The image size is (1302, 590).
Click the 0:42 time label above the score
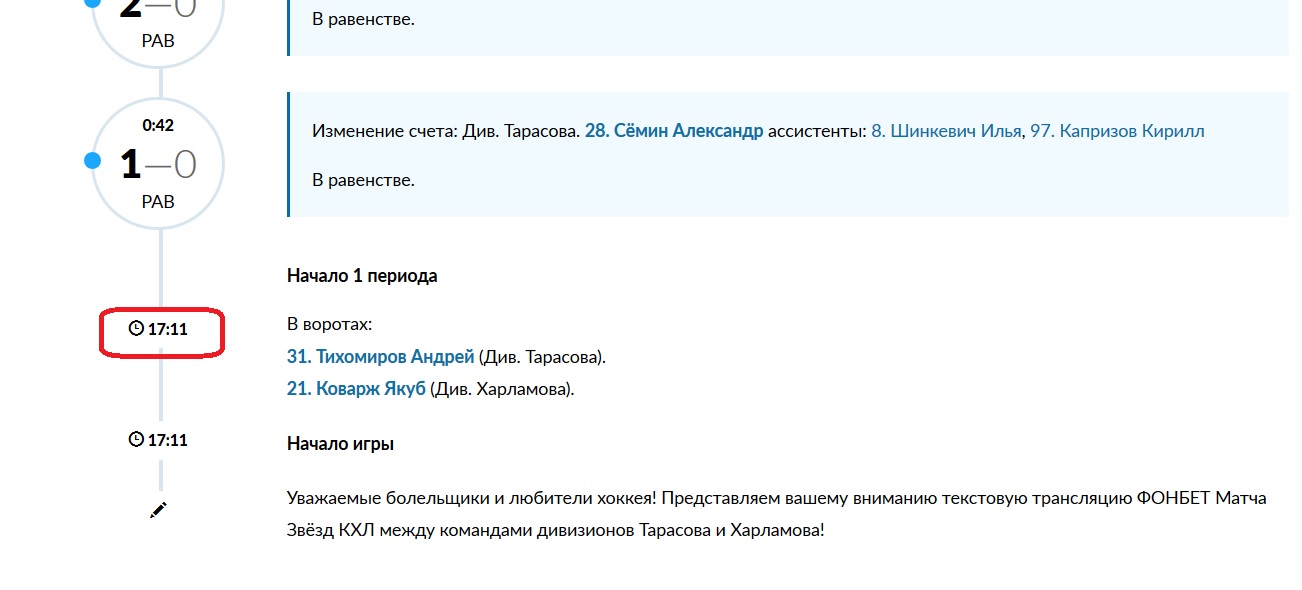coord(158,125)
